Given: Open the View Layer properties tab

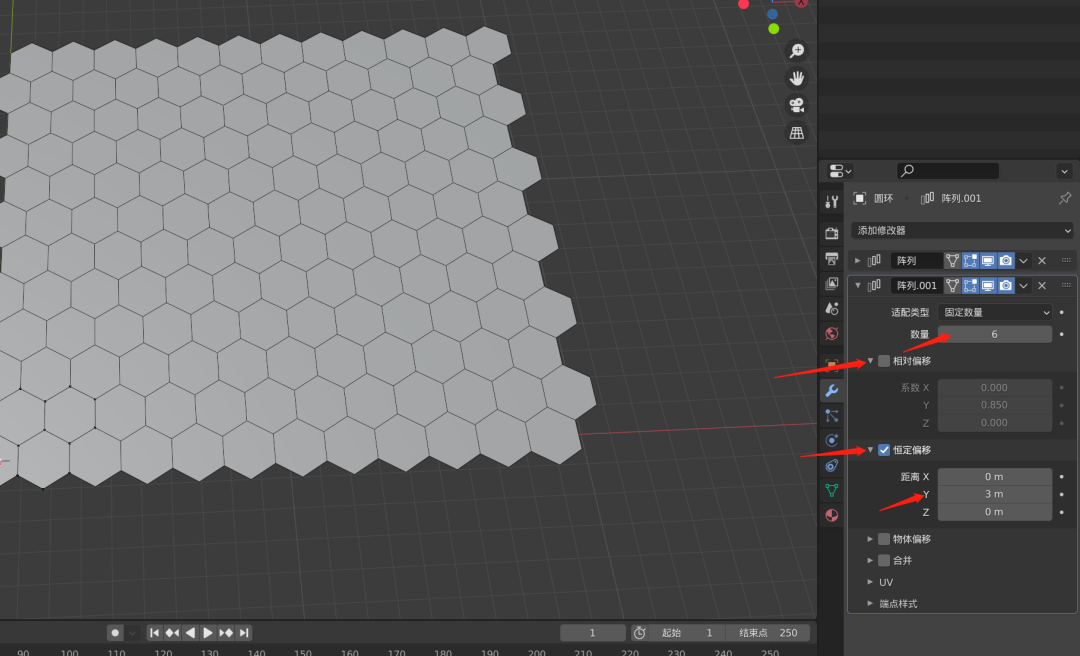Looking at the screenshot, I should coord(832,284).
